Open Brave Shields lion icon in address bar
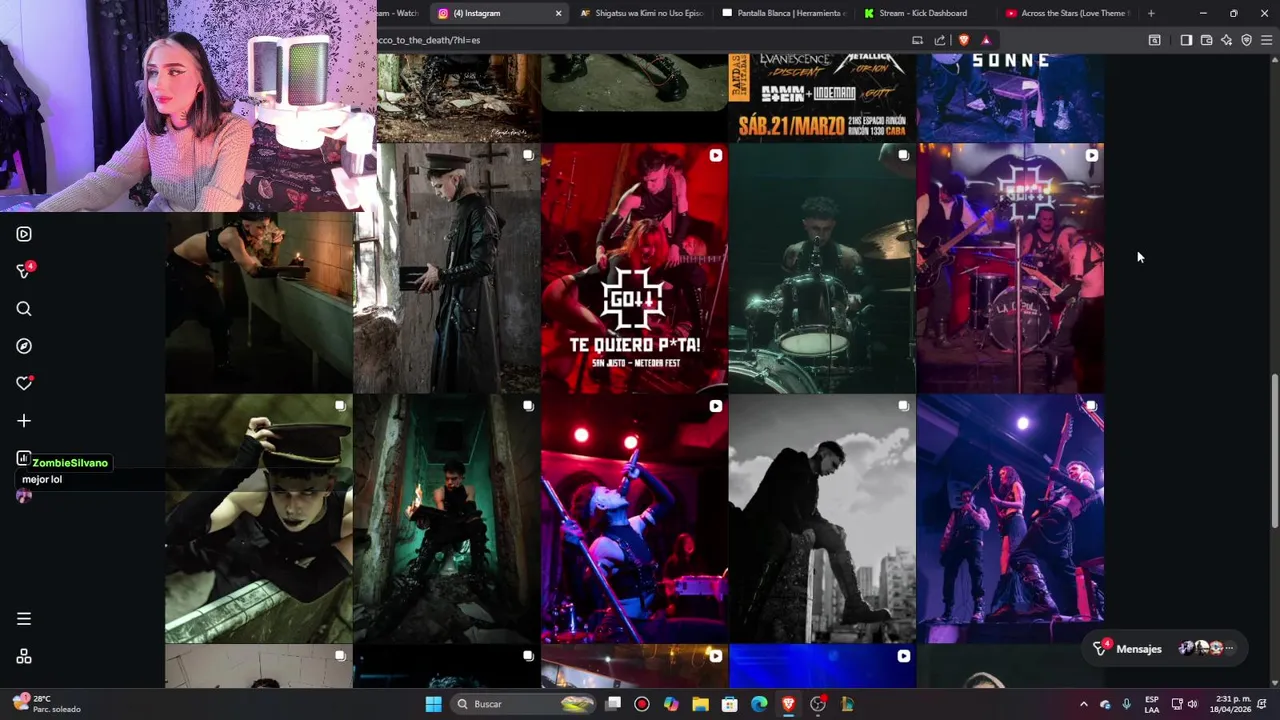Image resolution: width=1280 pixels, height=720 pixels. tap(964, 40)
